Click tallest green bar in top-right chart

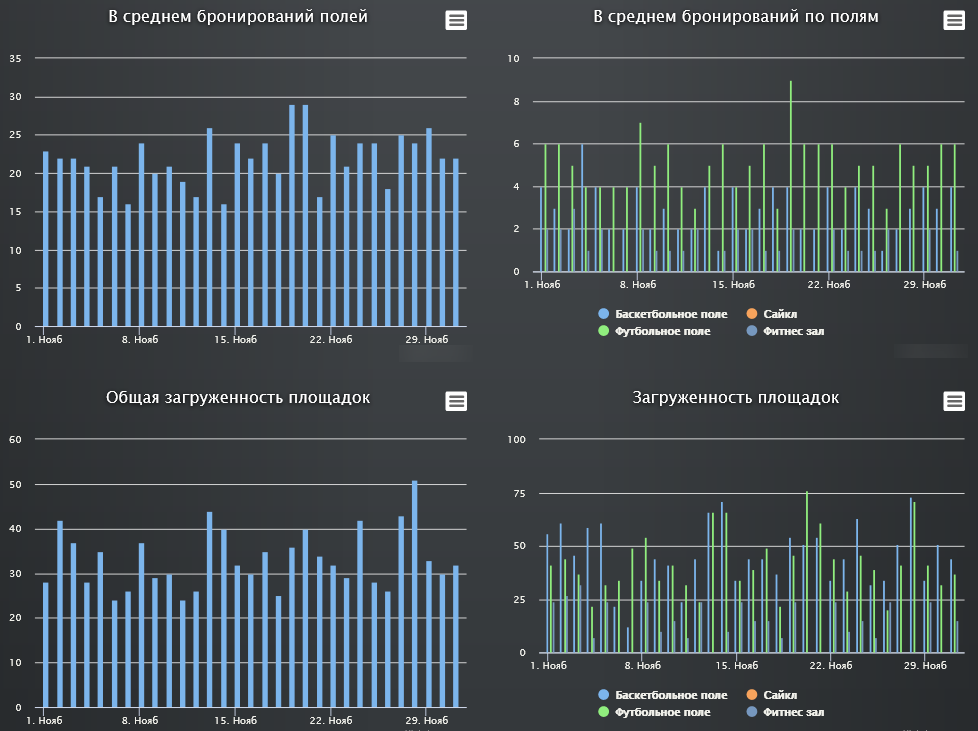[791, 180]
